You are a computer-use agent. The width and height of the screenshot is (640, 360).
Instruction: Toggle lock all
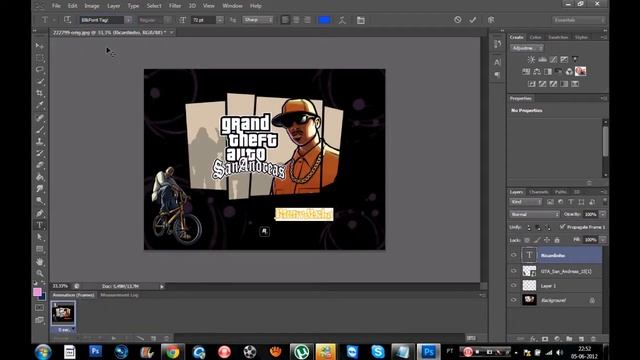click(x=557, y=240)
